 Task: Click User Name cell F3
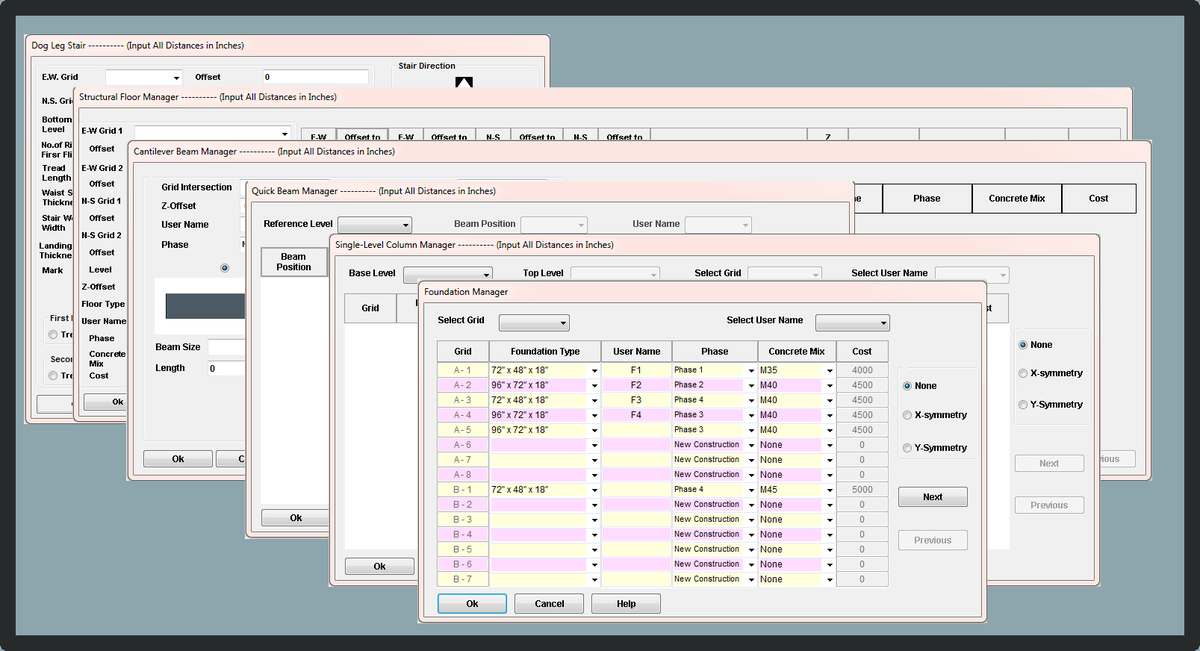pos(636,400)
